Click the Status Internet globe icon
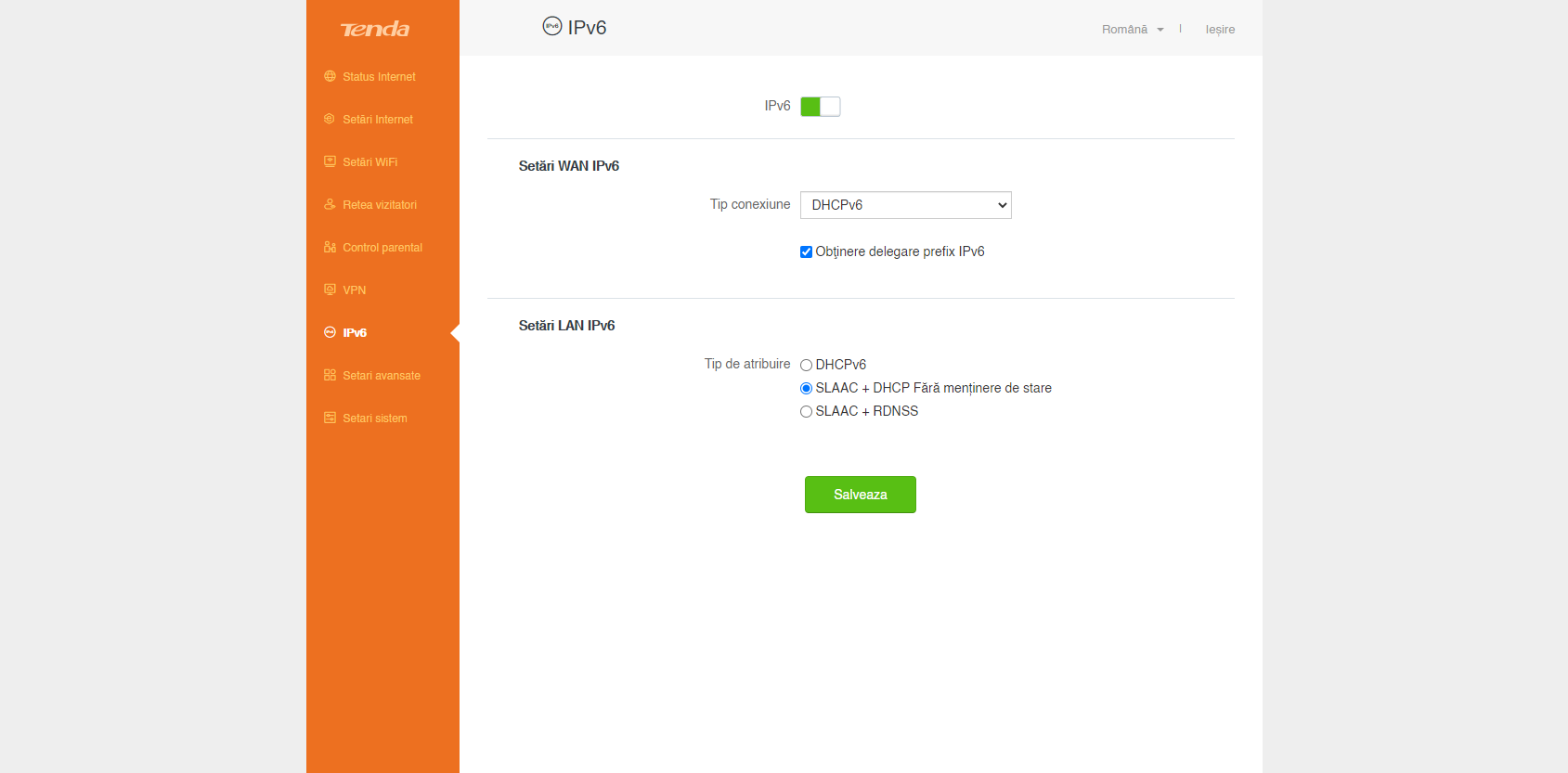 tap(330, 76)
